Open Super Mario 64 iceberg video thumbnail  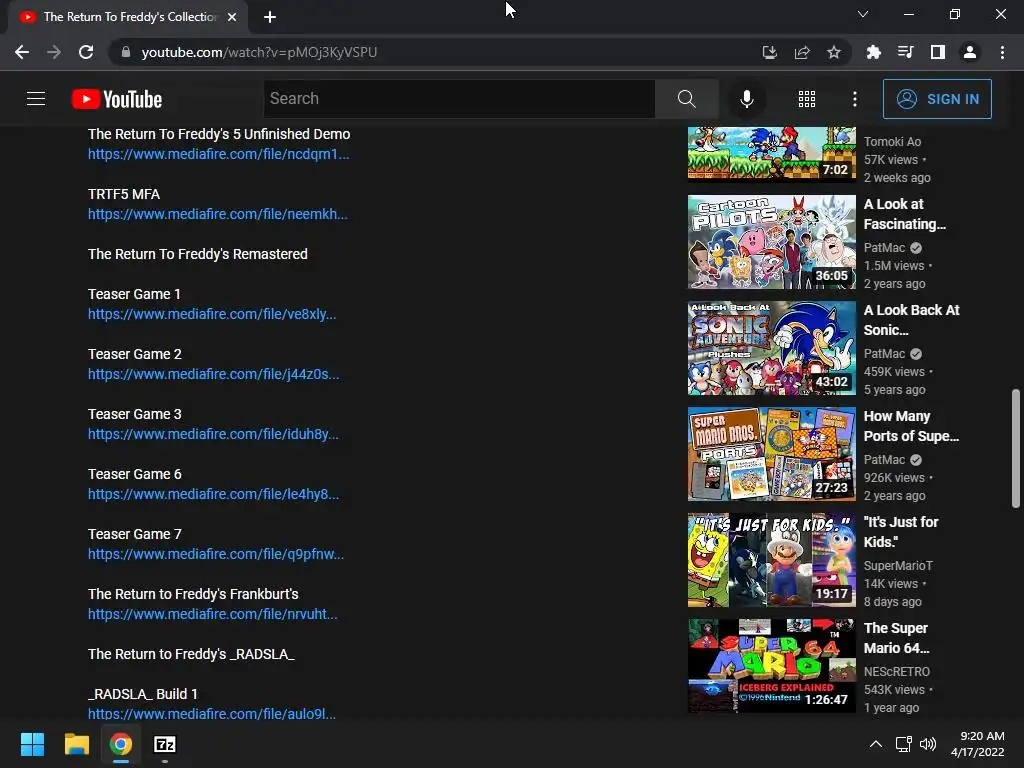pos(771,665)
